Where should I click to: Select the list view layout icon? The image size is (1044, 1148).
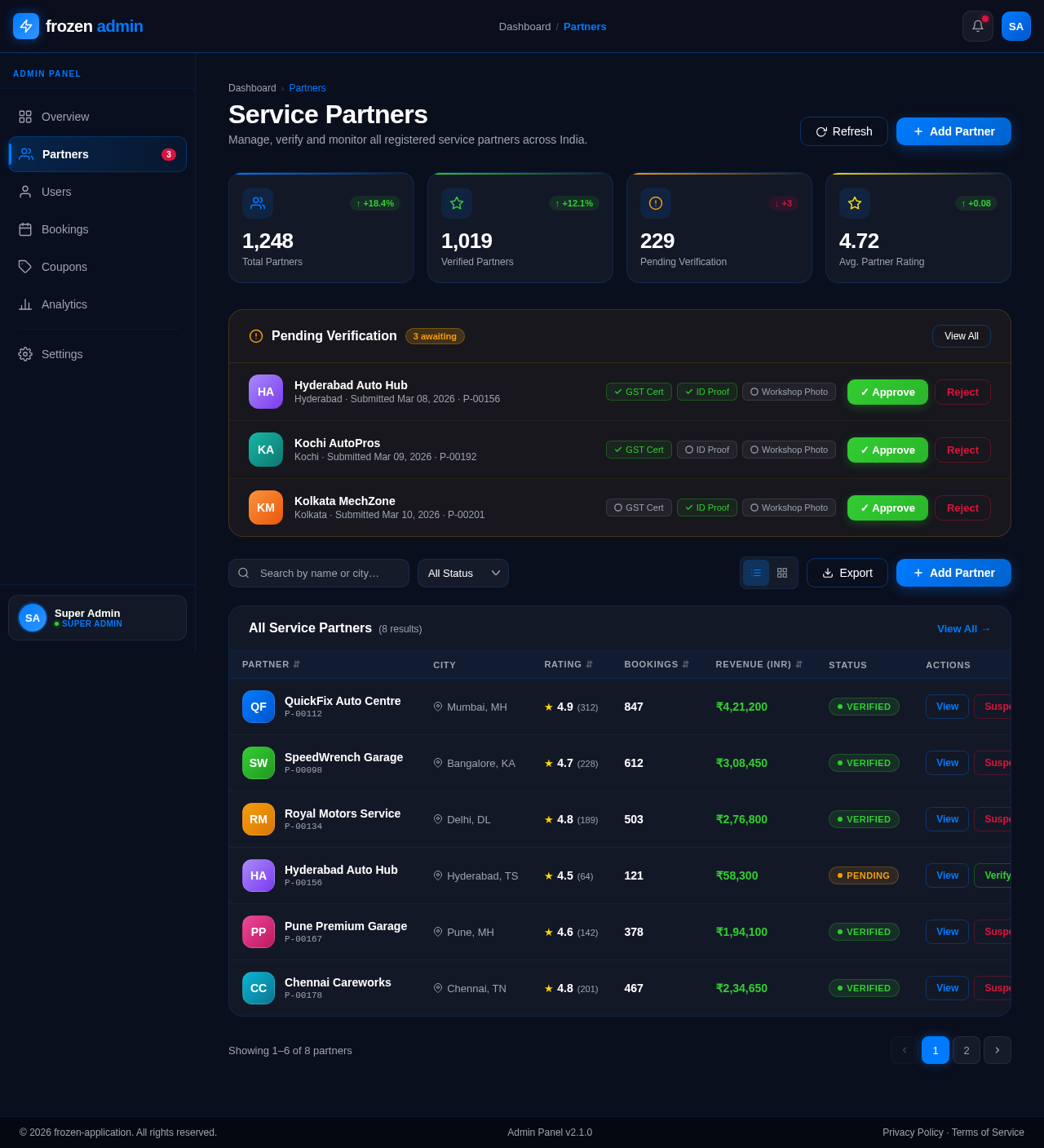pos(755,573)
